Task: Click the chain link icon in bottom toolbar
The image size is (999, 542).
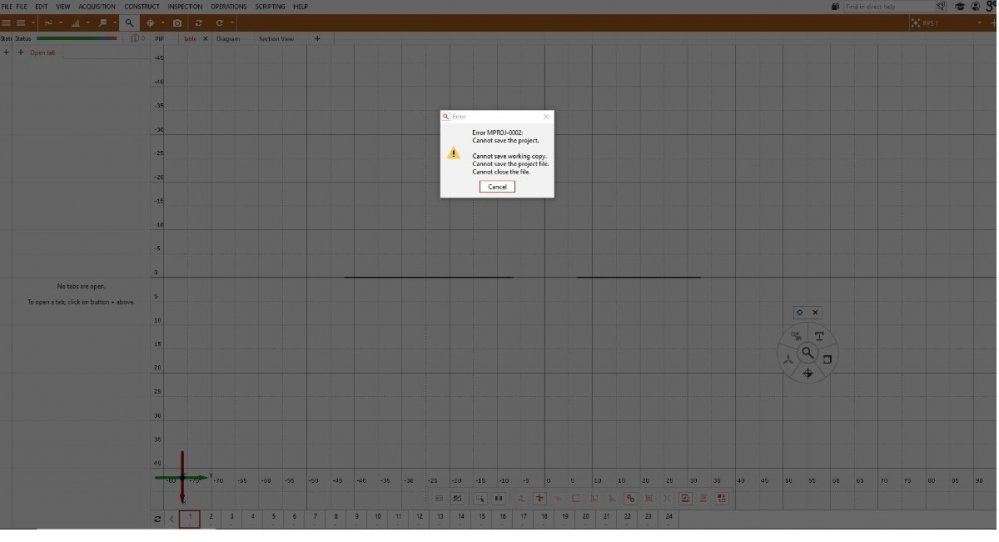Action: pyautogui.click(x=630, y=499)
